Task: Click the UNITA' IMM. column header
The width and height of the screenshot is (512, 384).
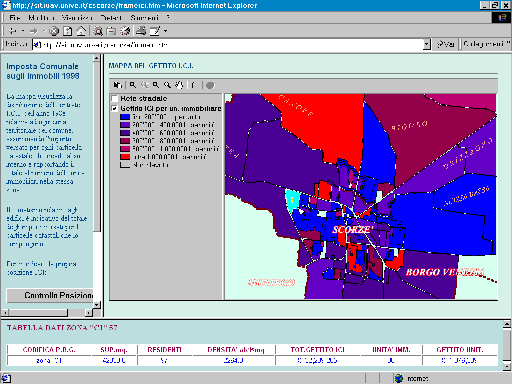Action: click(x=391, y=350)
